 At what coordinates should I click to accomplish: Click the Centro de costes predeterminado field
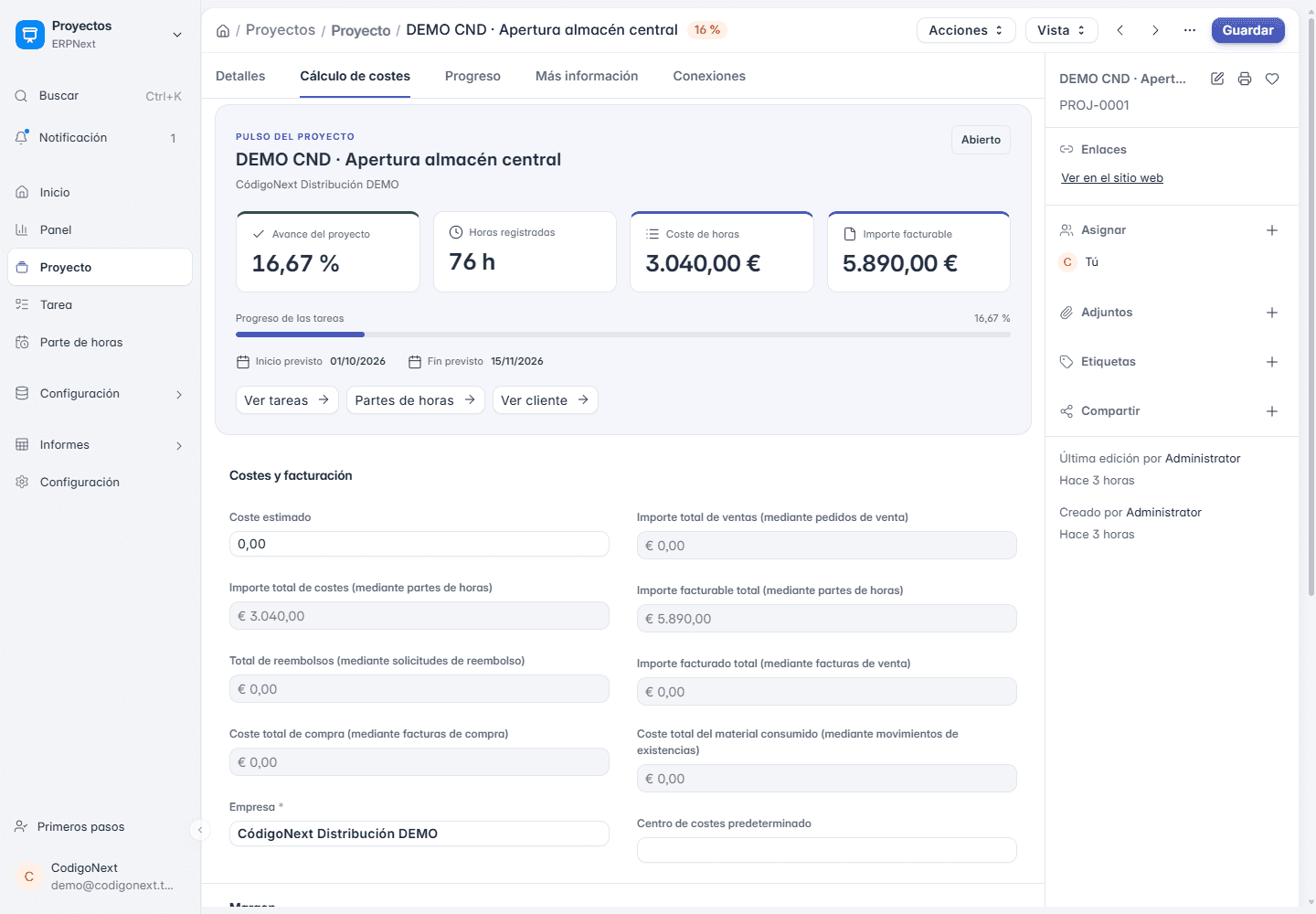pos(826,850)
